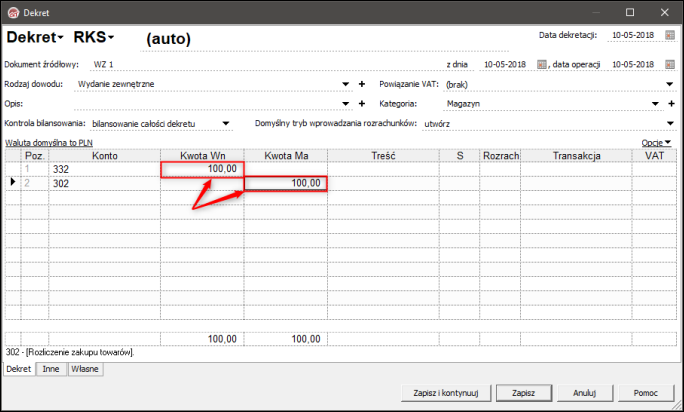Click the Kwota Ma column header
Image resolution: width=684 pixels, height=412 pixels.
point(286,155)
